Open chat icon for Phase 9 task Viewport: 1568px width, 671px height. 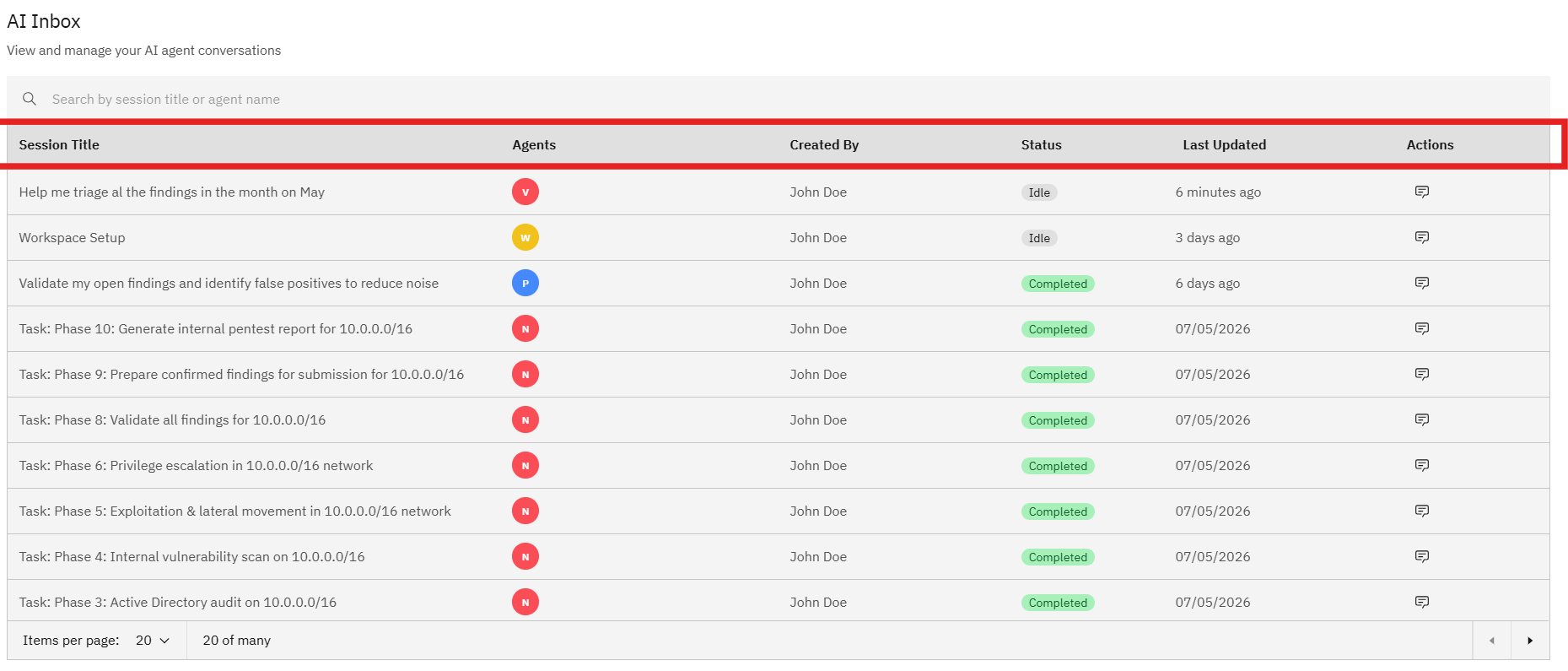(1421, 374)
